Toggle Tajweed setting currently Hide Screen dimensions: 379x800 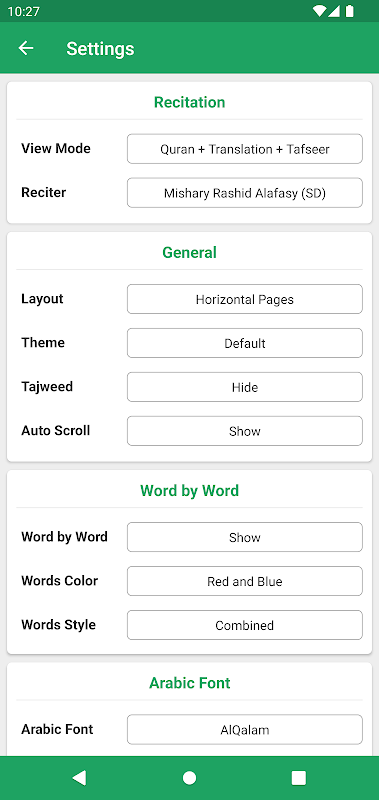click(245, 387)
